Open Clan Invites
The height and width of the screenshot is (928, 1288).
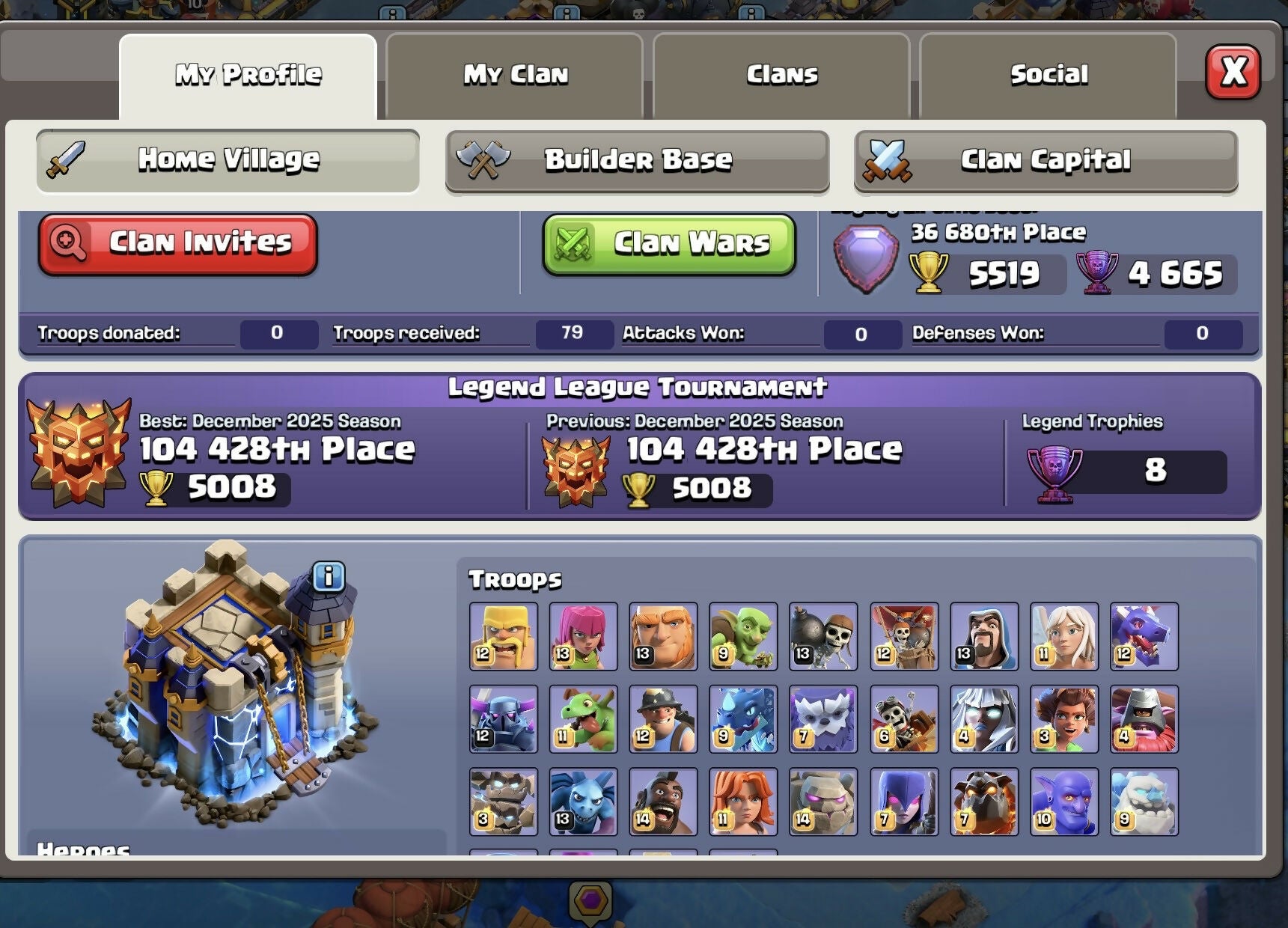click(178, 244)
